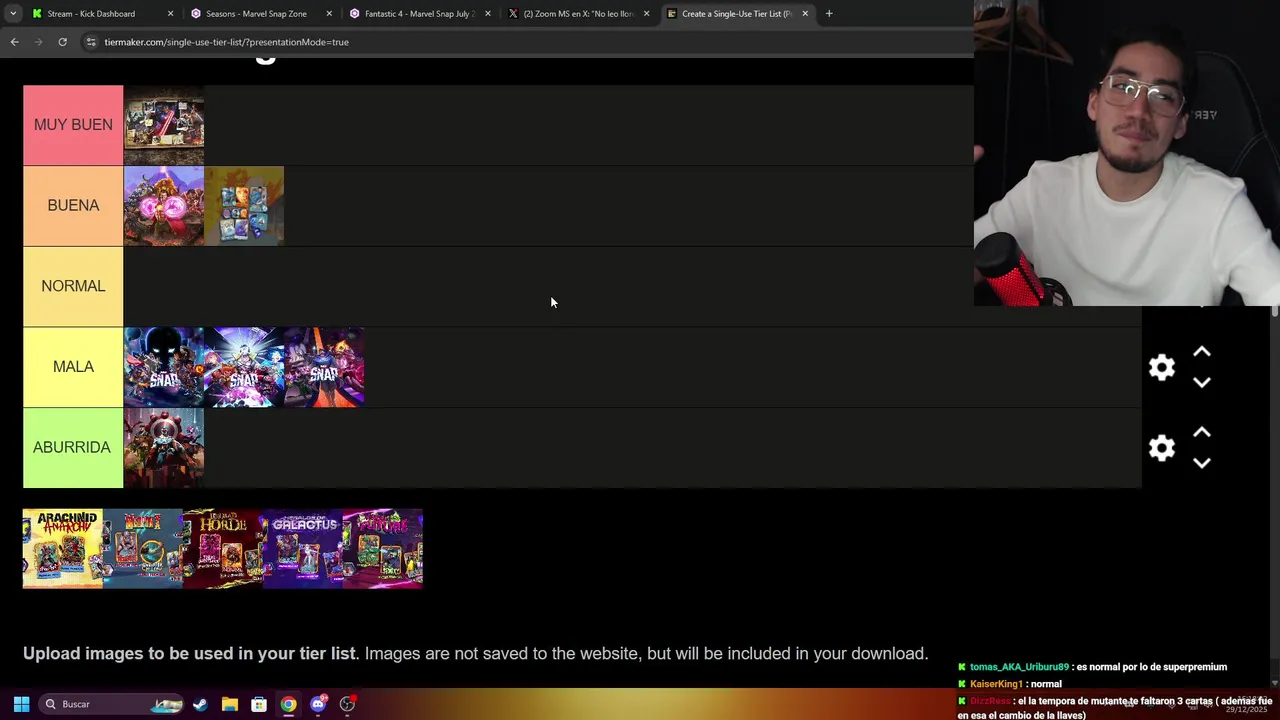The height and width of the screenshot is (720, 1280).
Task: Click chat username KaiserKing1
Action: 996,684
